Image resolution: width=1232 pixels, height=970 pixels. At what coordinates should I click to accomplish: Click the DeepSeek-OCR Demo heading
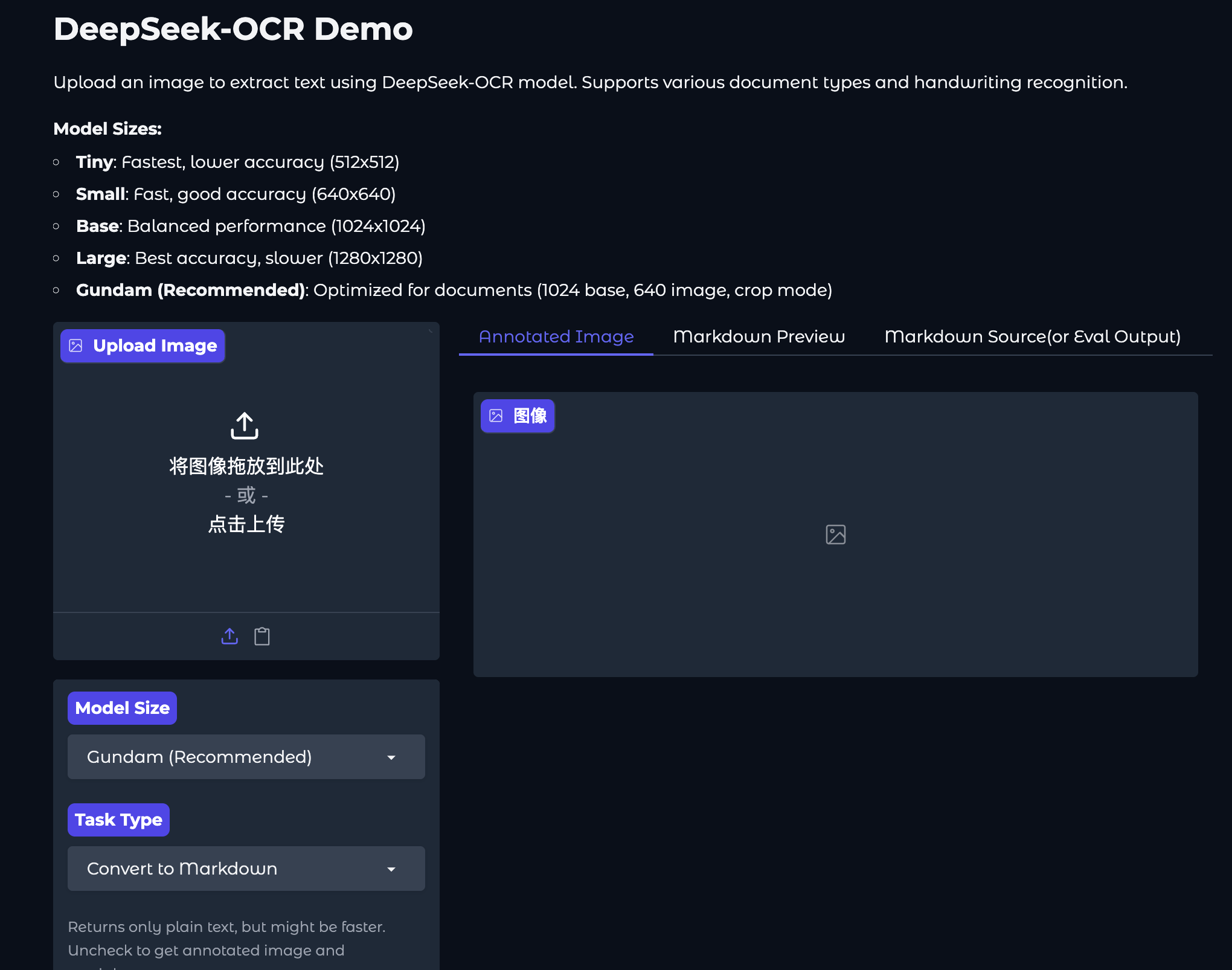tap(233, 29)
